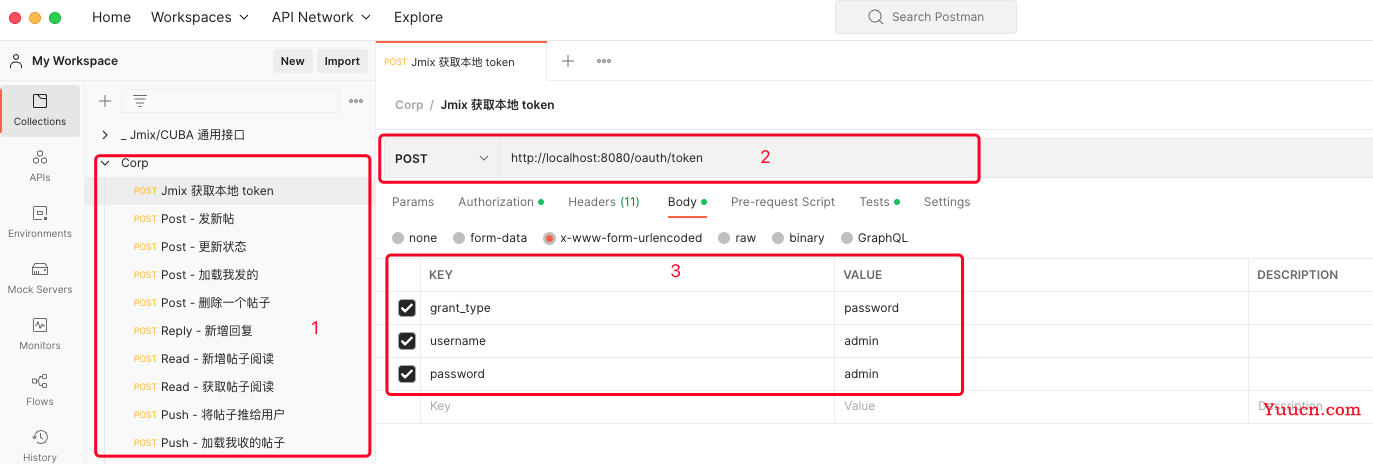Open the POST method dropdown
This screenshot has width=1373, height=464.
(x=441, y=158)
